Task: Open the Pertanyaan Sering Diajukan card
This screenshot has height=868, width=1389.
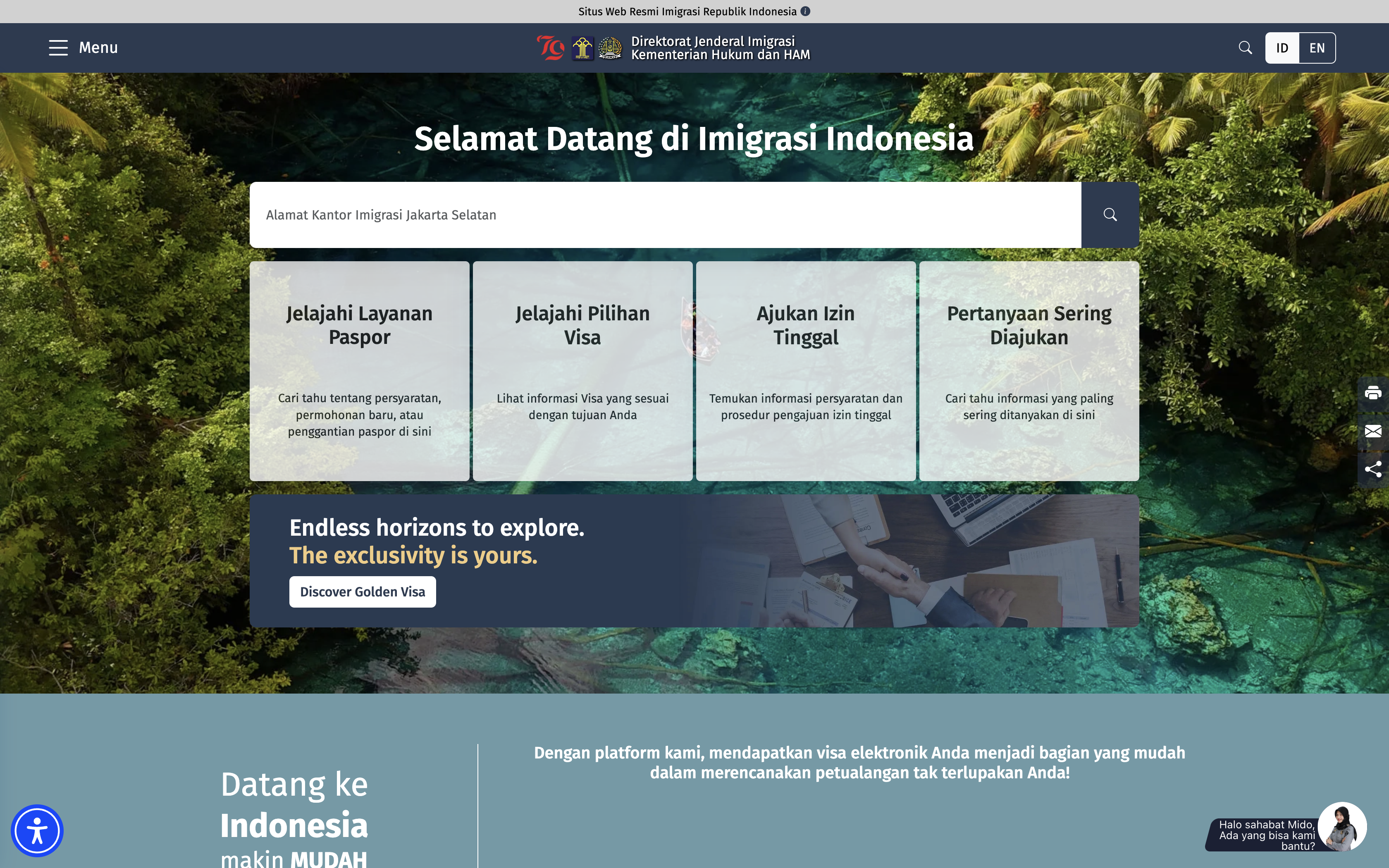Action: tap(1029, 372)
